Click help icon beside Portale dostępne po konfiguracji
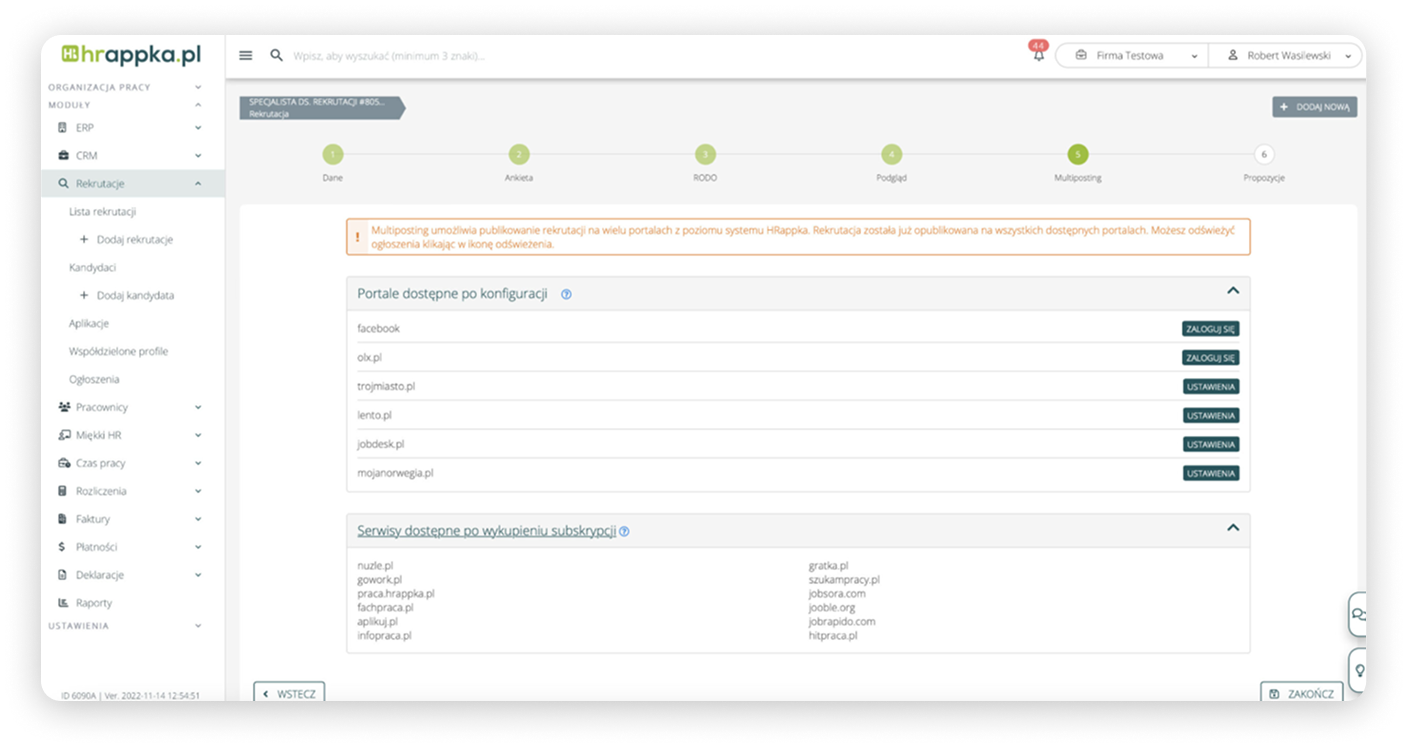1408x748 pixels. click(566, 295)
